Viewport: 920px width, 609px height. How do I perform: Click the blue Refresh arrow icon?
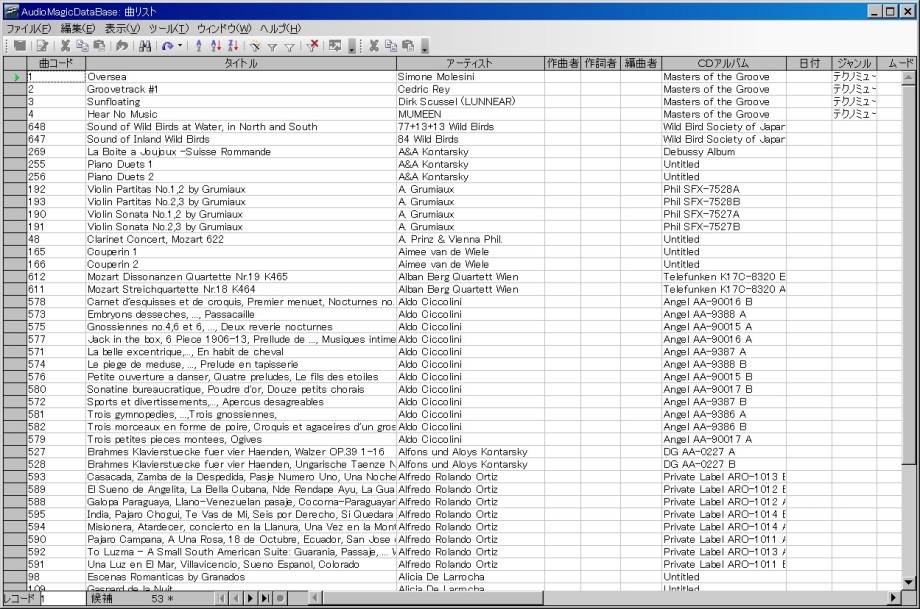click(x=168, y=46)
